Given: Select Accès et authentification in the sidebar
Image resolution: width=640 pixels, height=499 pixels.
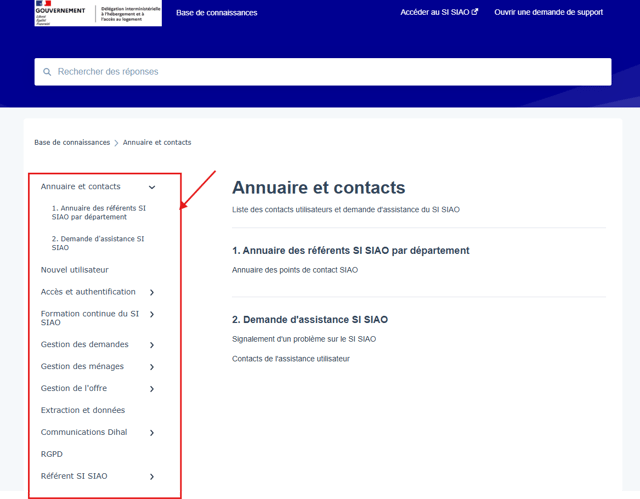Looking at the screenshot, I should [88, 292].
